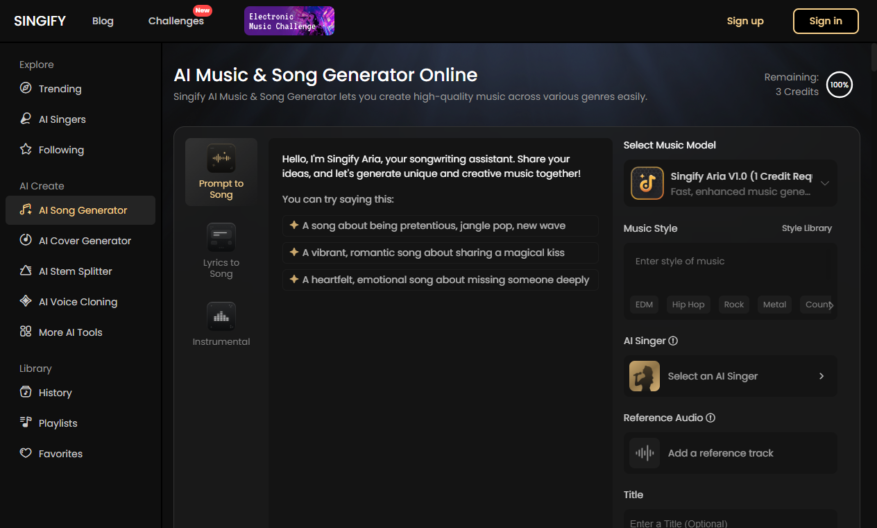The height and width of the screenshot is (528, 877).
Task: Click the More AI Tools grid icon
Action: coord(26,332)
